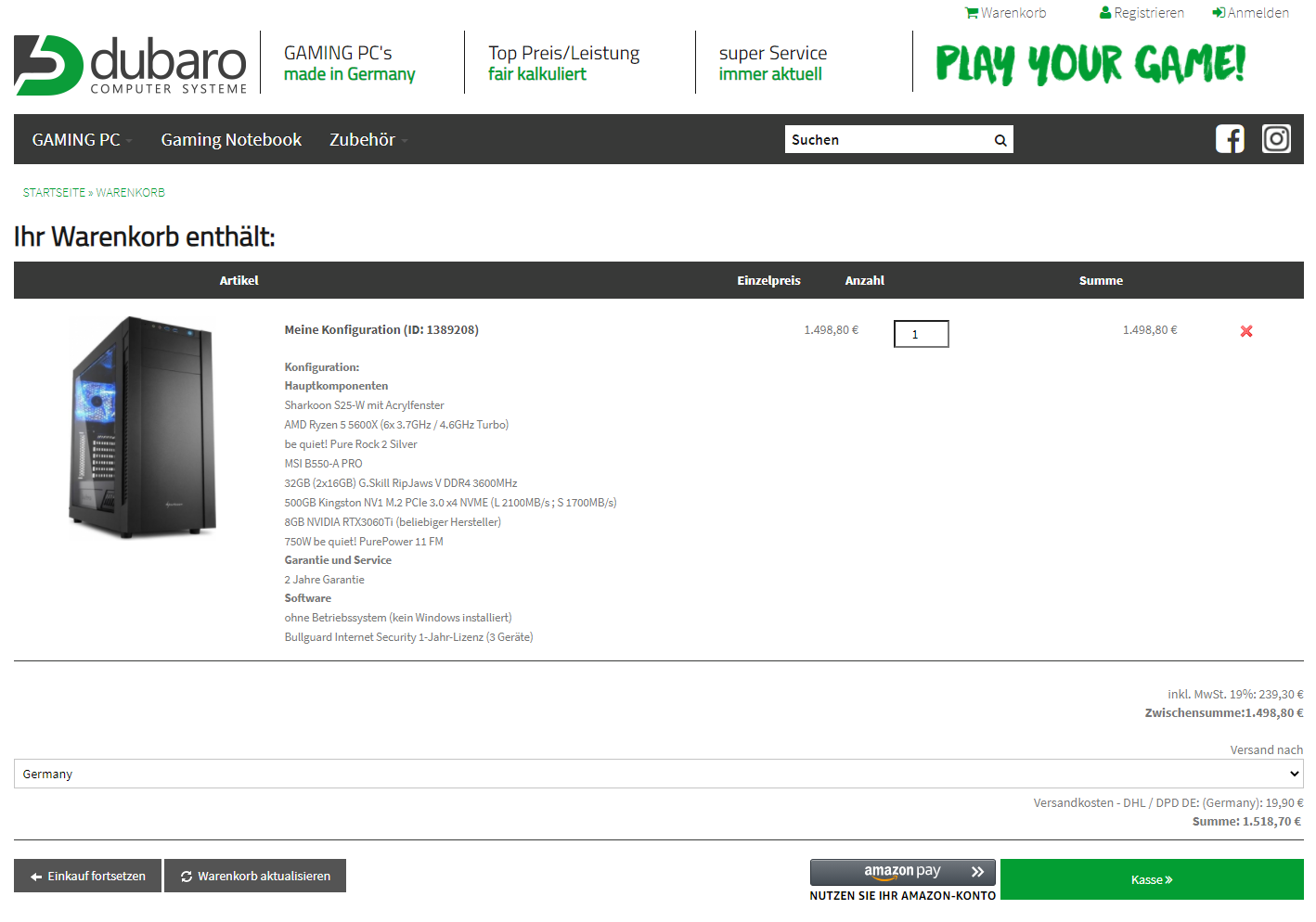Click the Artikel column header
The height and width of the screenshot is (922, 1316).
[x=239, y=280]
